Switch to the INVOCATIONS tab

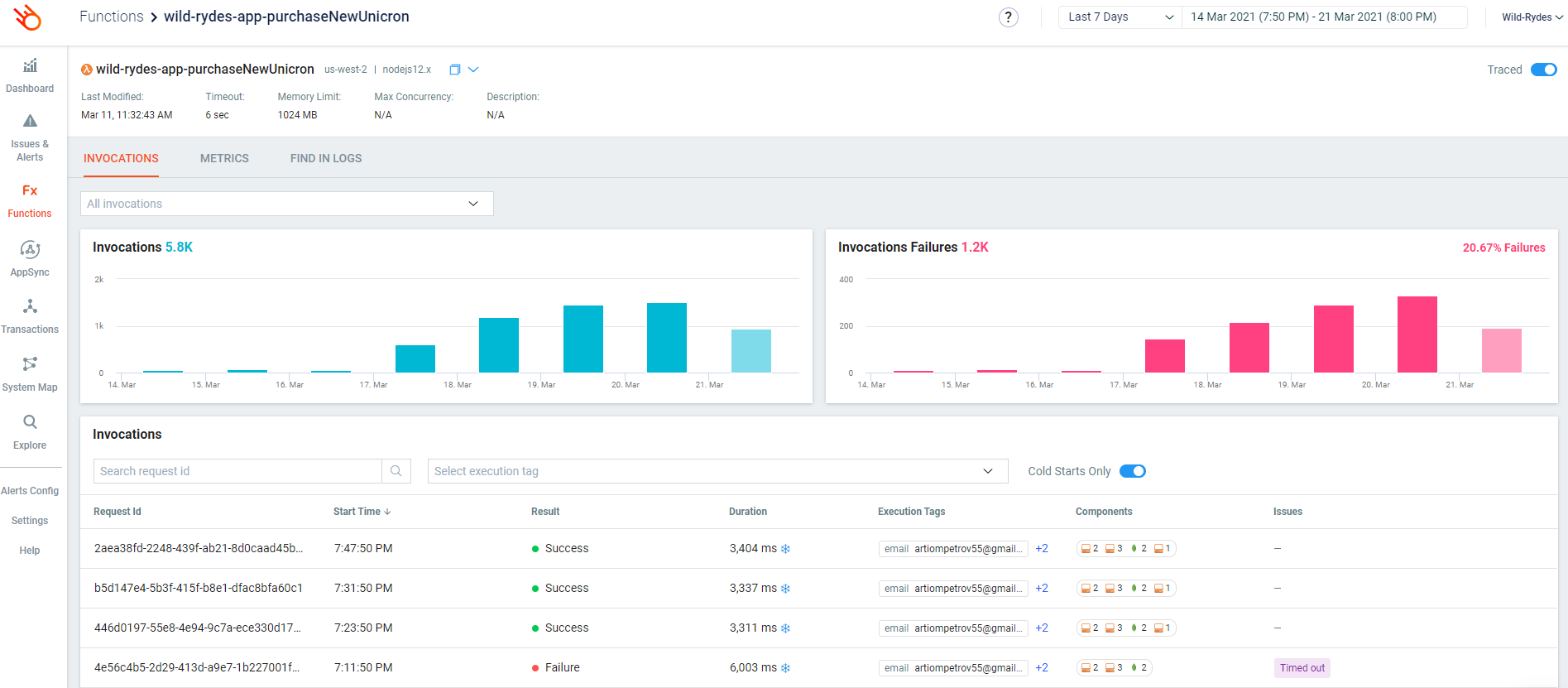[121, 158]
